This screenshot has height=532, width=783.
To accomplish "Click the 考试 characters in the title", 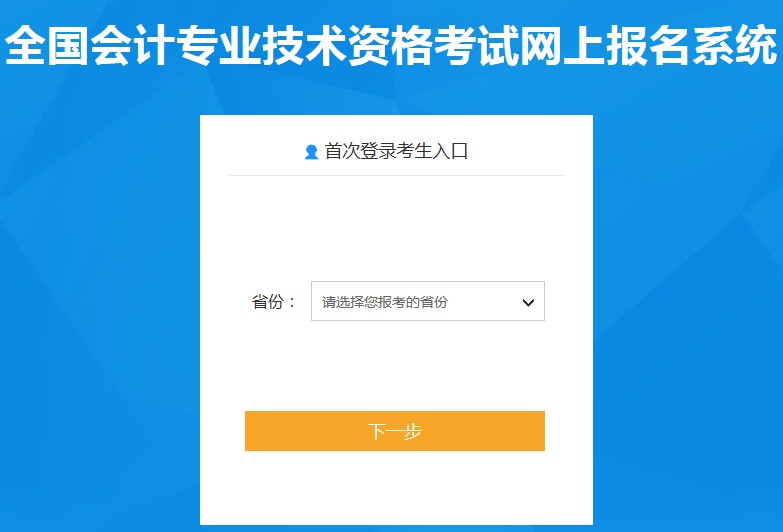I will pos(476,45).
